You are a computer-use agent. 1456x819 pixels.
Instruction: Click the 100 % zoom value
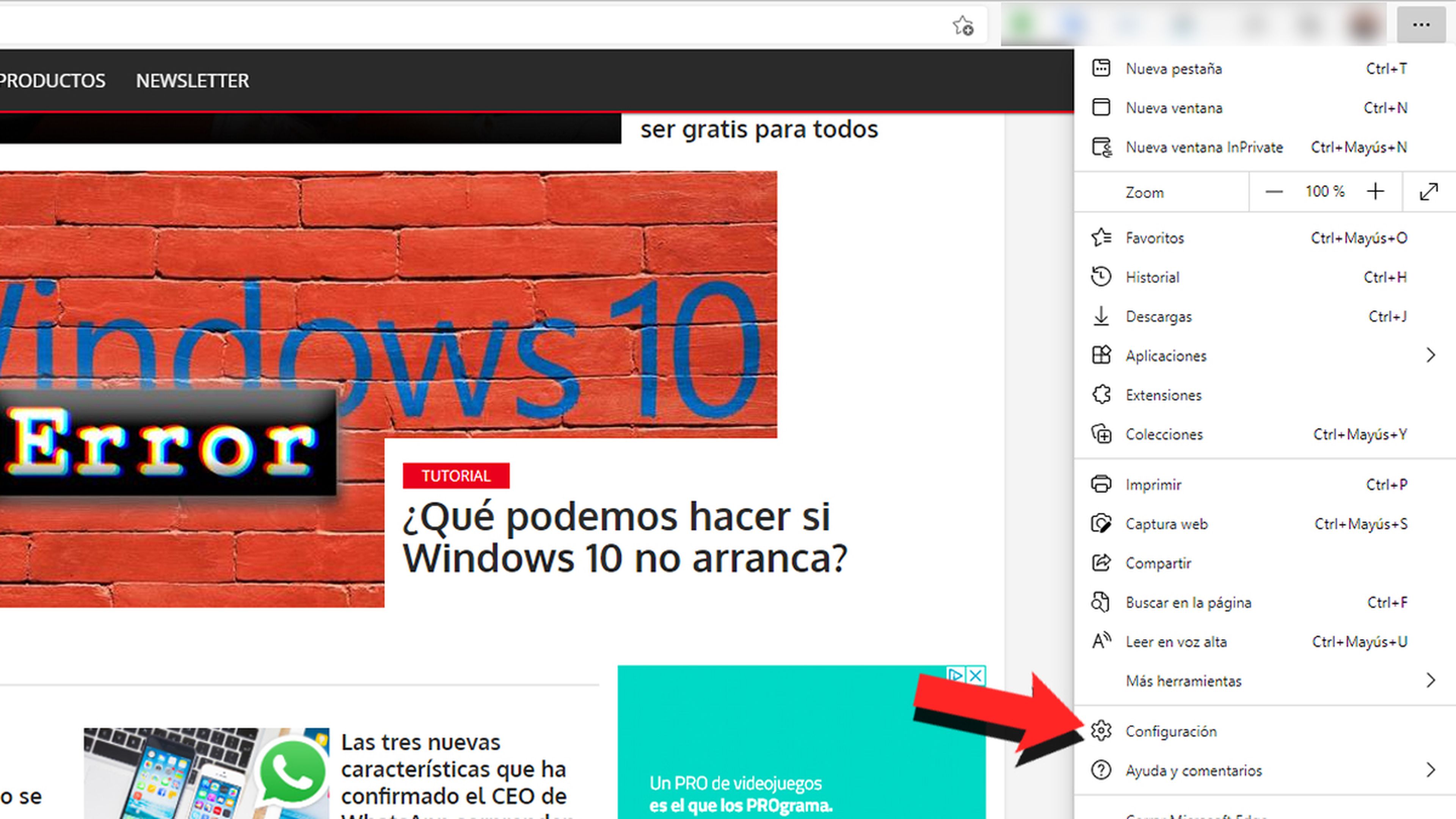point(1325,191)
